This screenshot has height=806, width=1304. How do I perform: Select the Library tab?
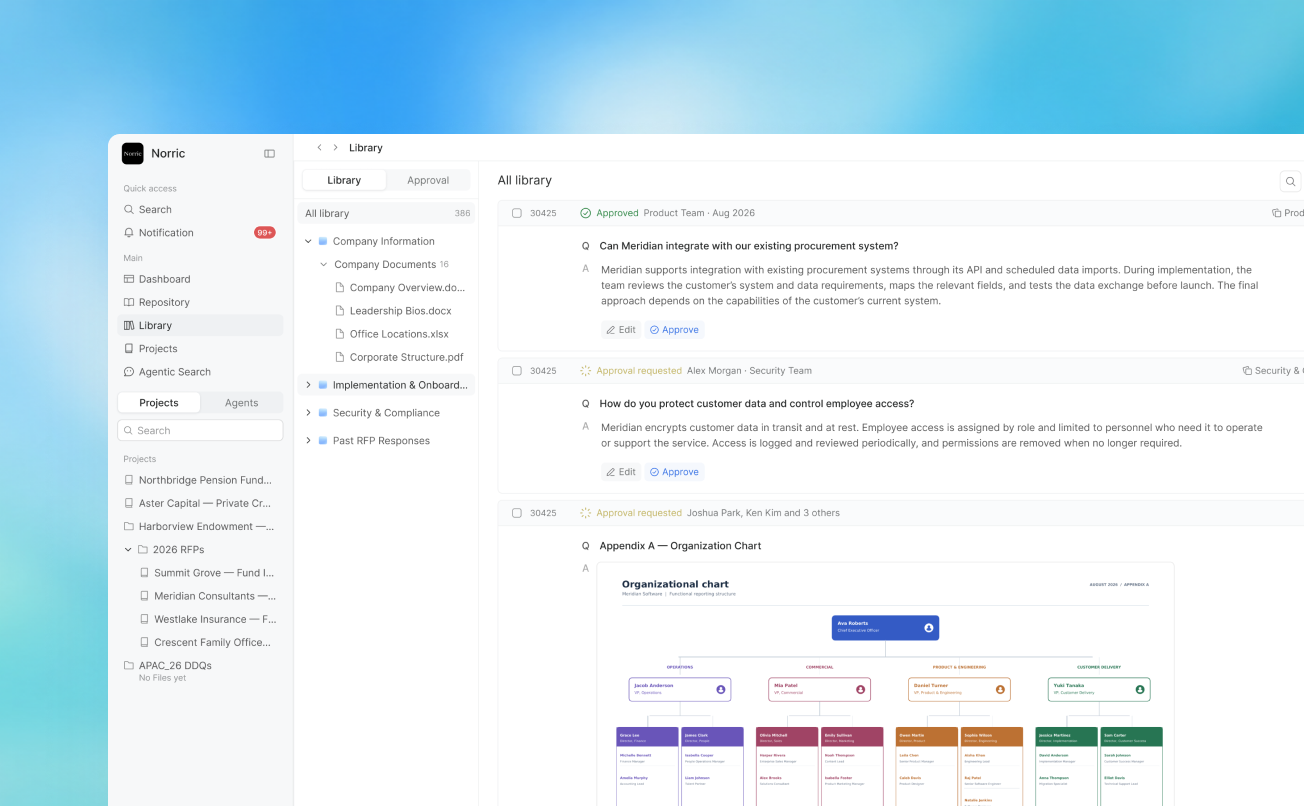coord(344,180)
